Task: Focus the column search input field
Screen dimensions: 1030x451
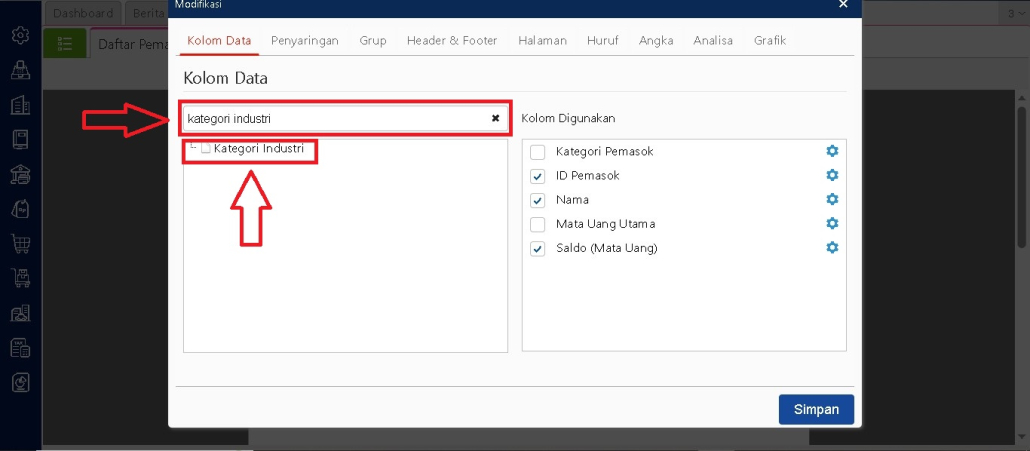Action: (x=335, y=118)
